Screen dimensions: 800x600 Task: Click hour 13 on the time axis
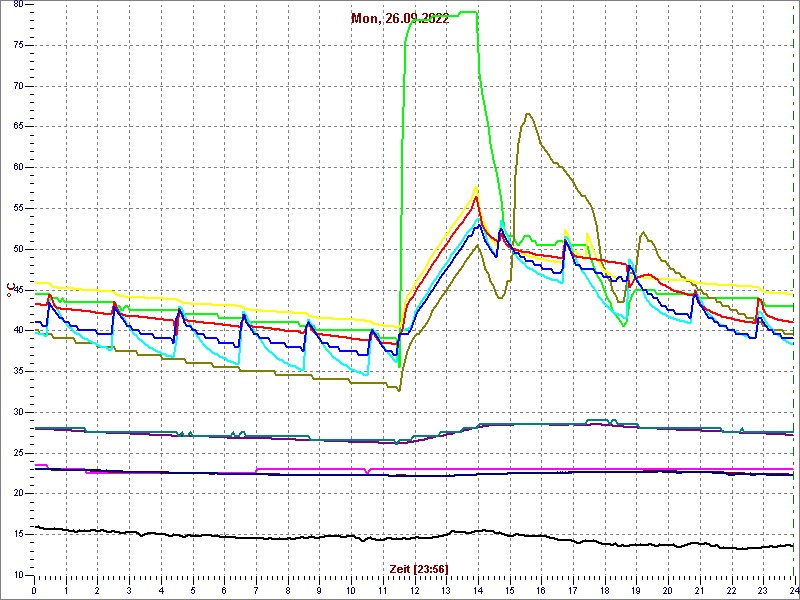point(445,590)
